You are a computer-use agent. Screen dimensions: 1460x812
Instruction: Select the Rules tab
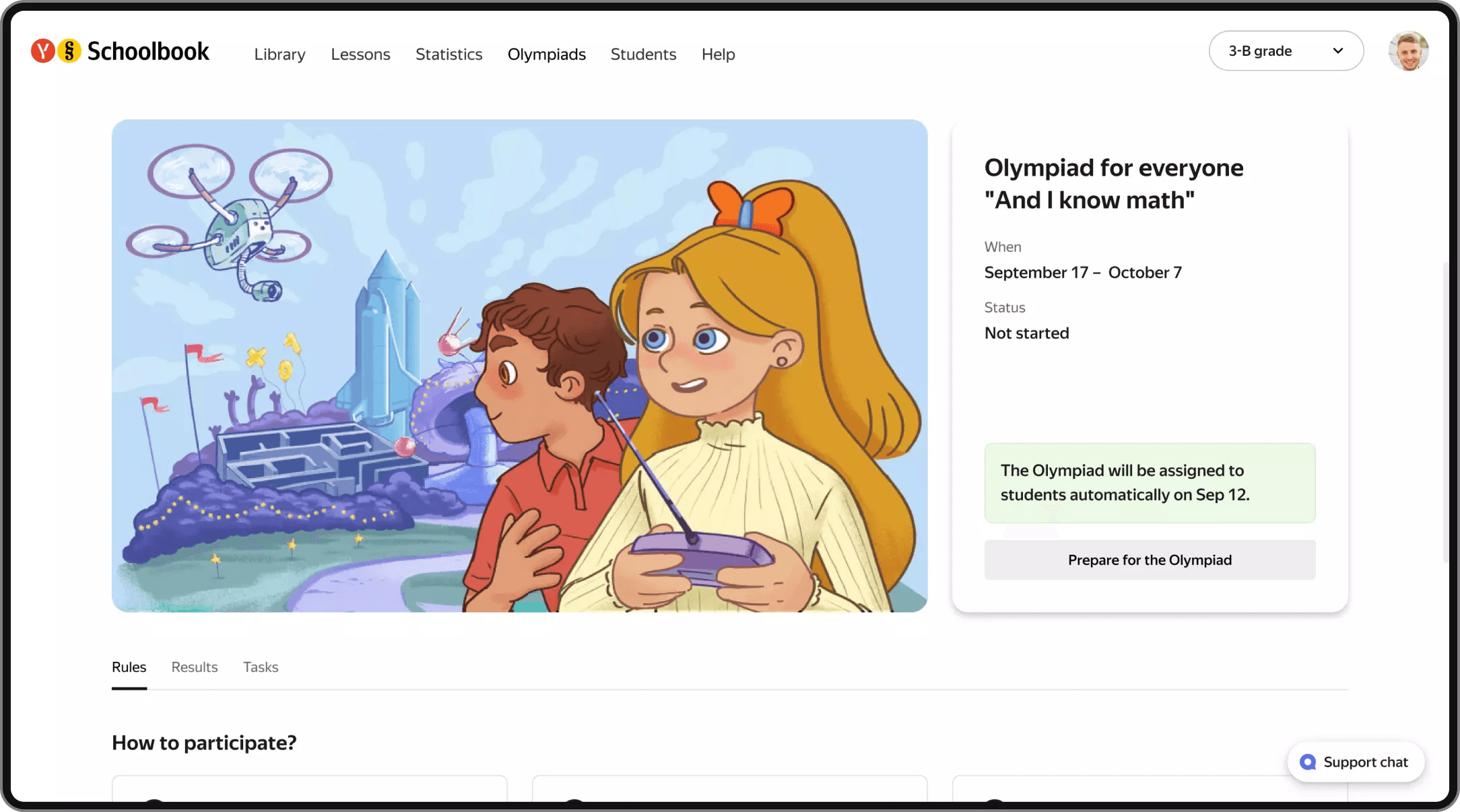pos(129,667)
